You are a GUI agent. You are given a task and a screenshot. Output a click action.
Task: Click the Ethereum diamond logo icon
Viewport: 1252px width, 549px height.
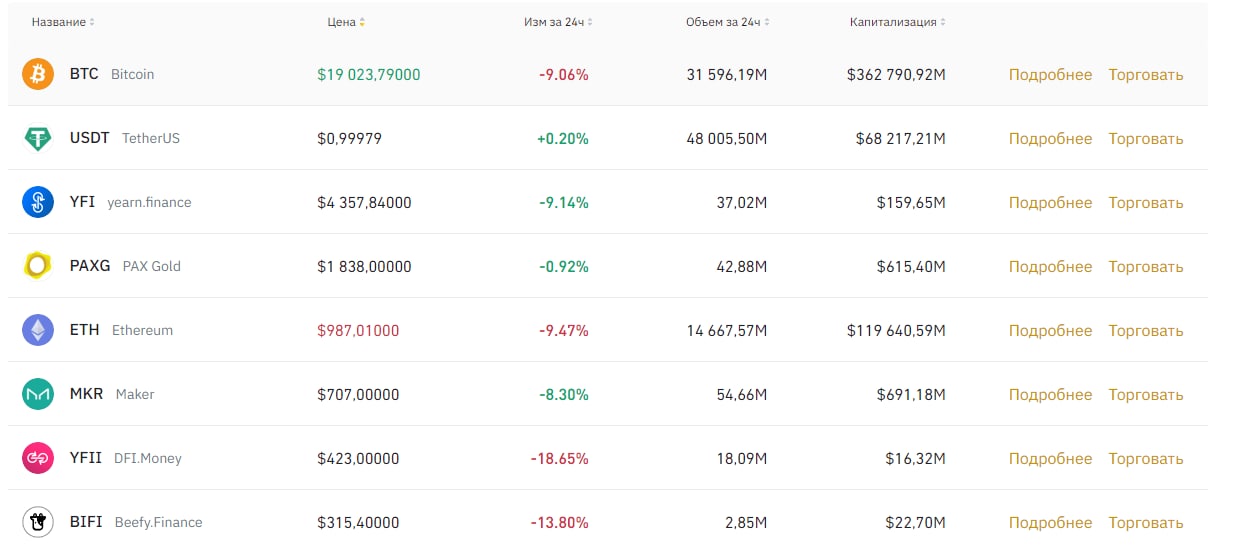click(x=38, y=330)
